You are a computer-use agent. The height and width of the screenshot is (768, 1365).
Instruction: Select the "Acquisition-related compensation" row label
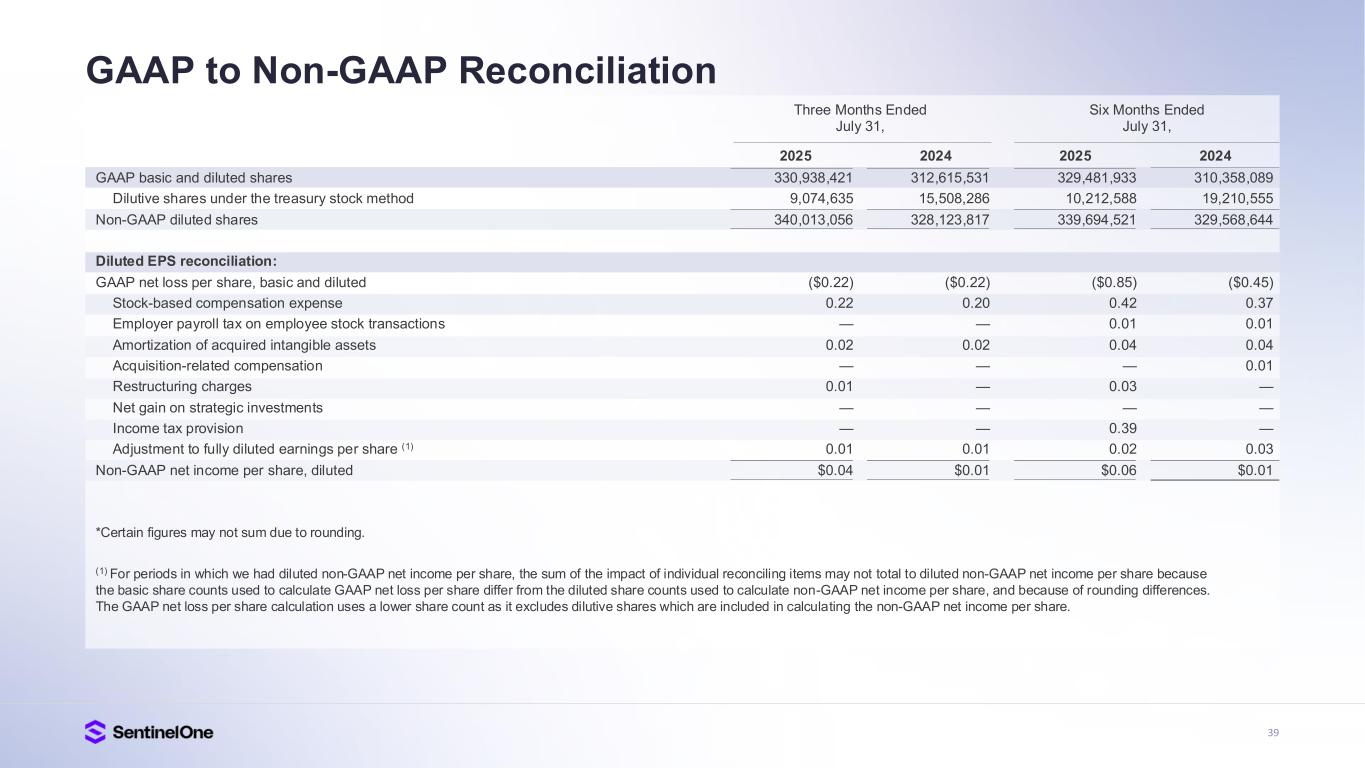coord(217,366)
